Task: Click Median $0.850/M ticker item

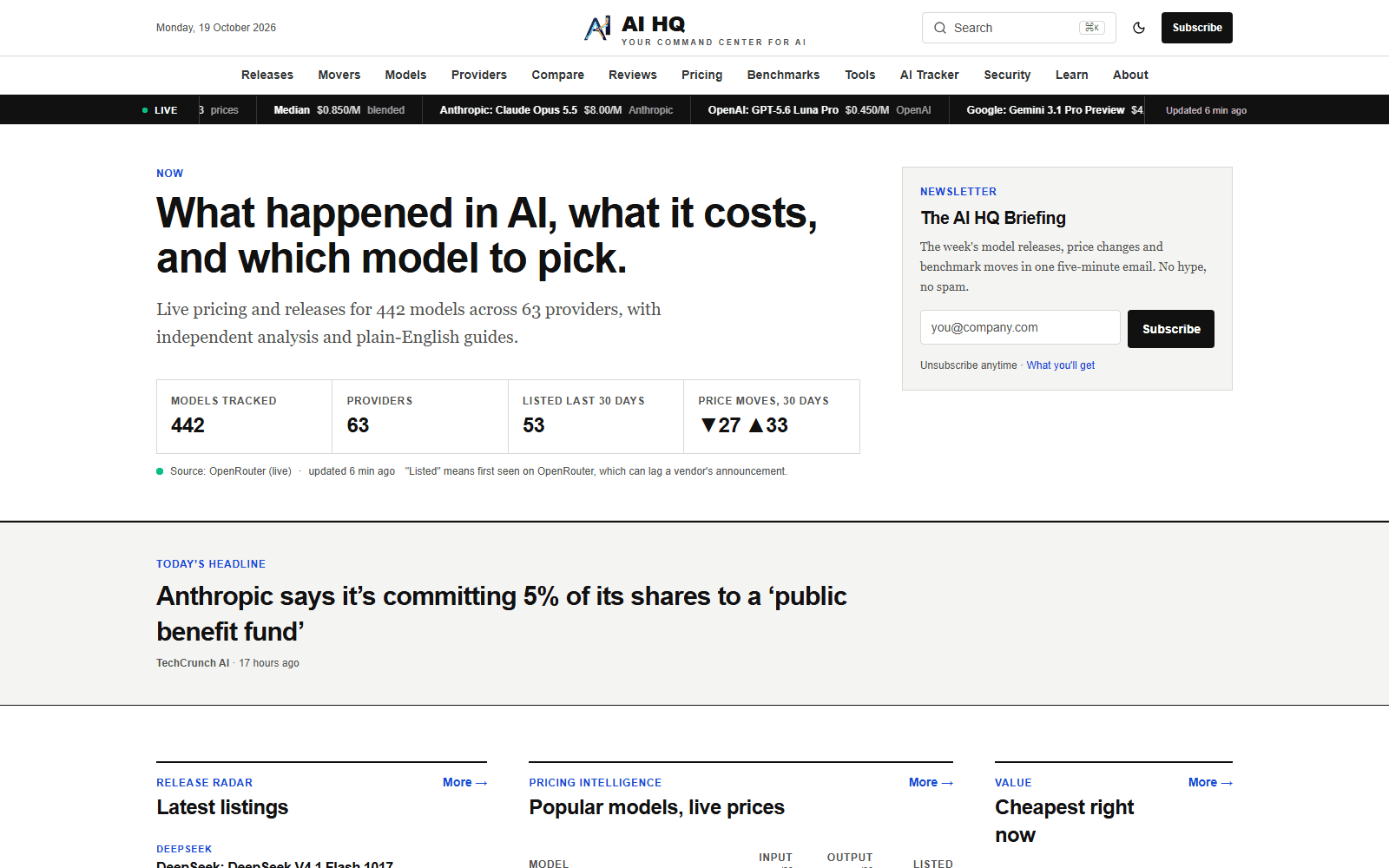Action: click(339, 110)
